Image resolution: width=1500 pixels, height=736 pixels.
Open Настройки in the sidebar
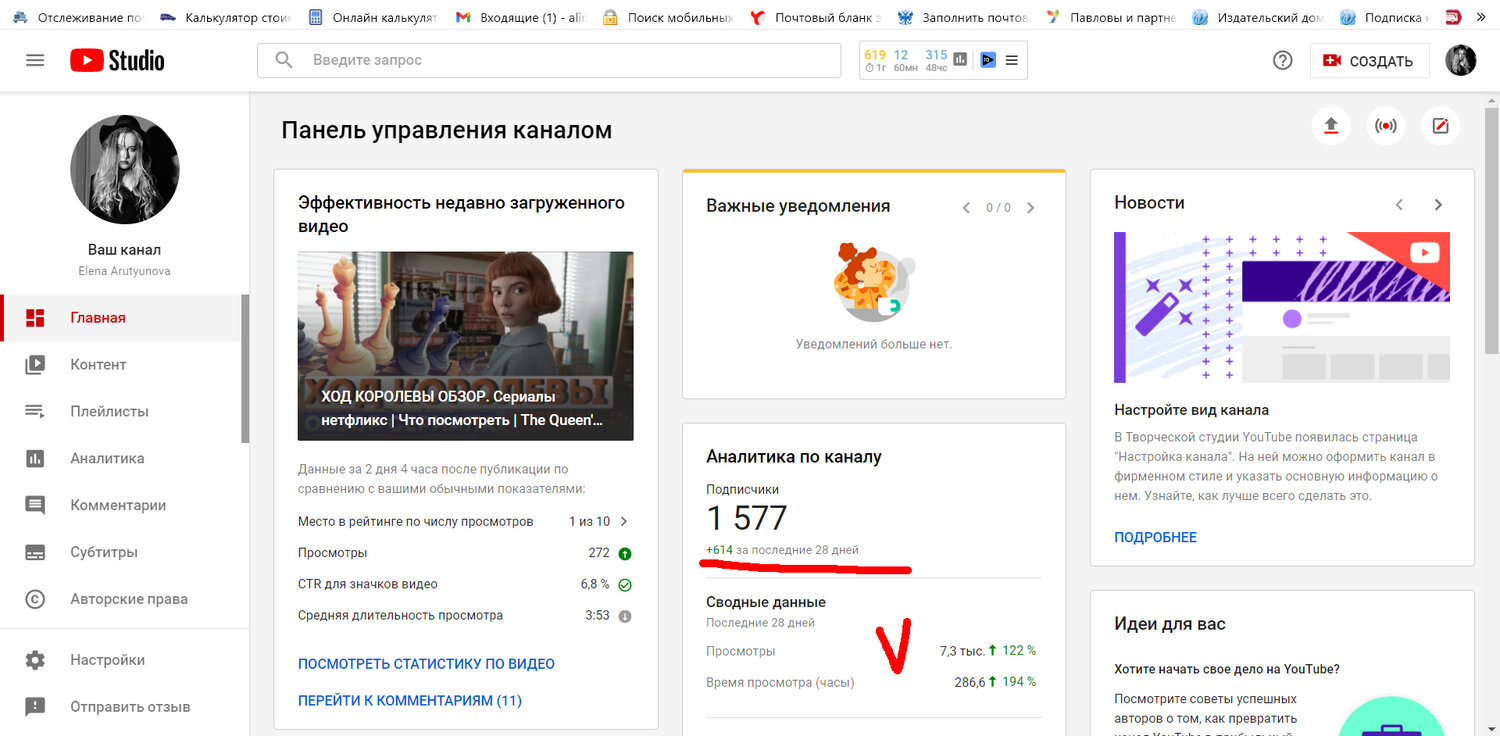coord(121,660)
